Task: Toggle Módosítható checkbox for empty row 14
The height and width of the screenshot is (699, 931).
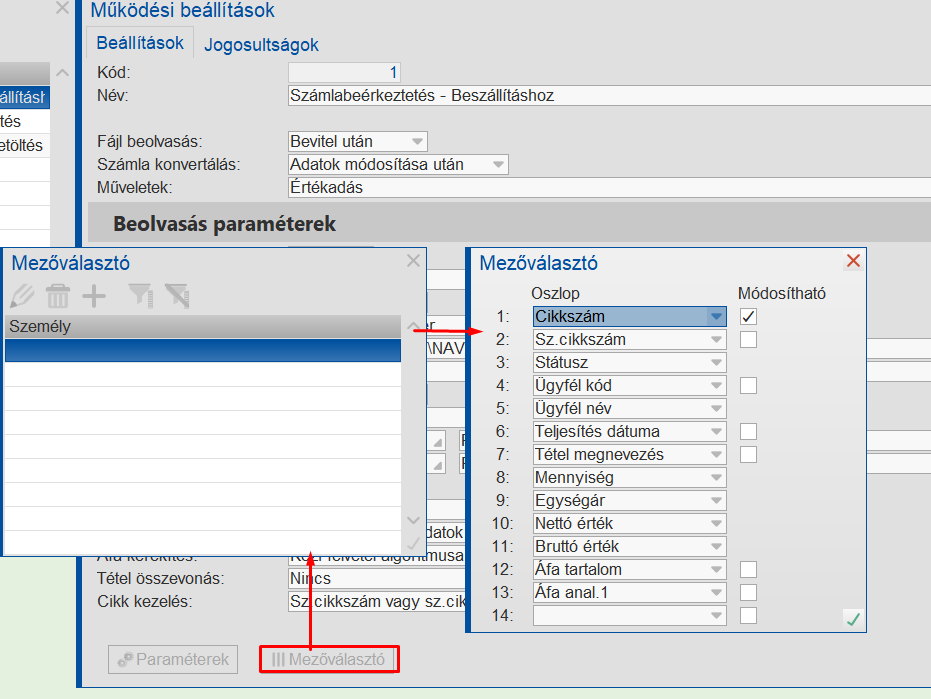Action: (x=748, y=615)
